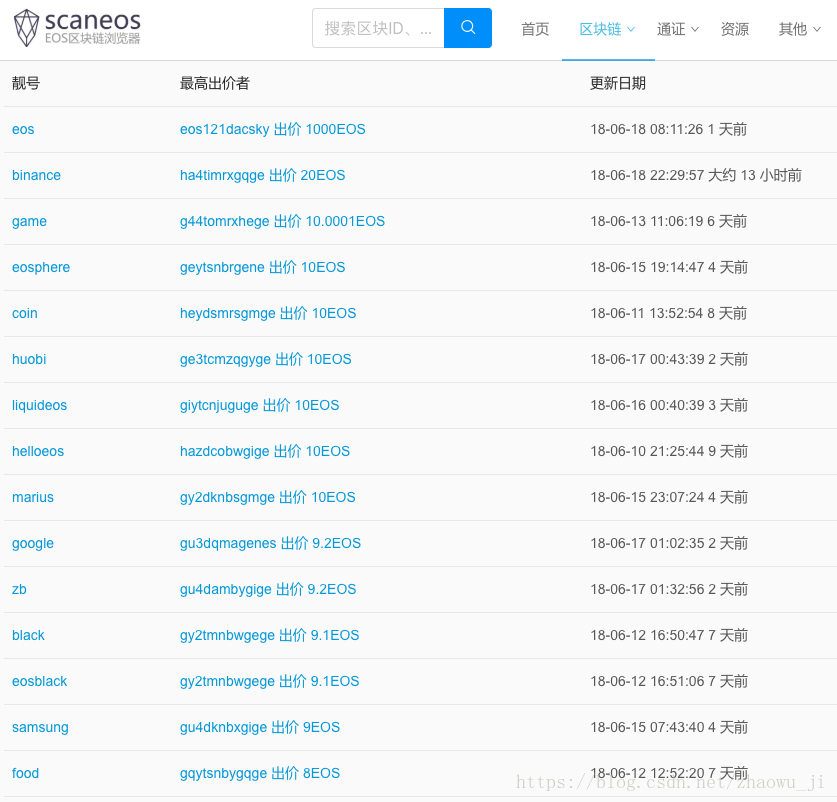Select date 18-06-15 07:43:40 4 天前
The image size is (837, 802).
click(669, 727)
